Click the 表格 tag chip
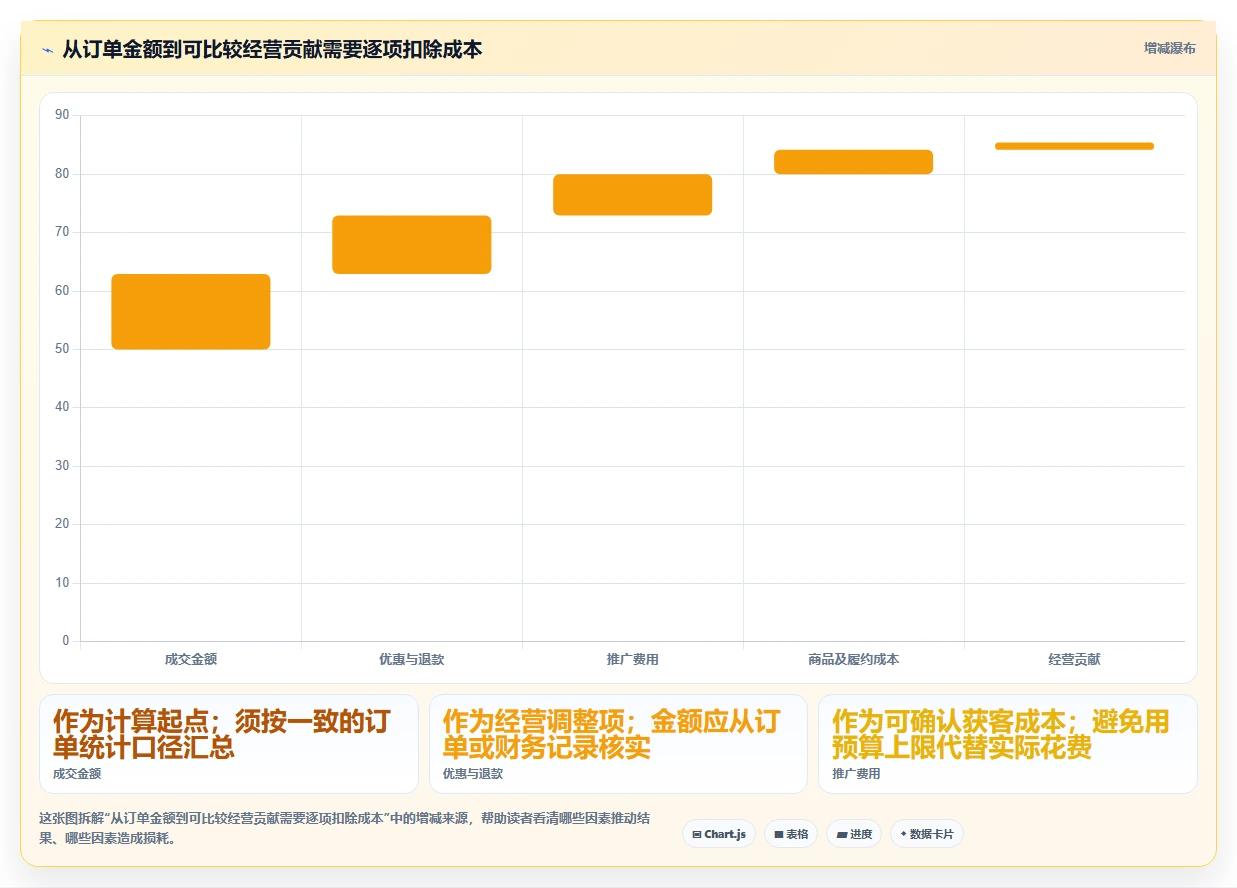 point(791,834)
